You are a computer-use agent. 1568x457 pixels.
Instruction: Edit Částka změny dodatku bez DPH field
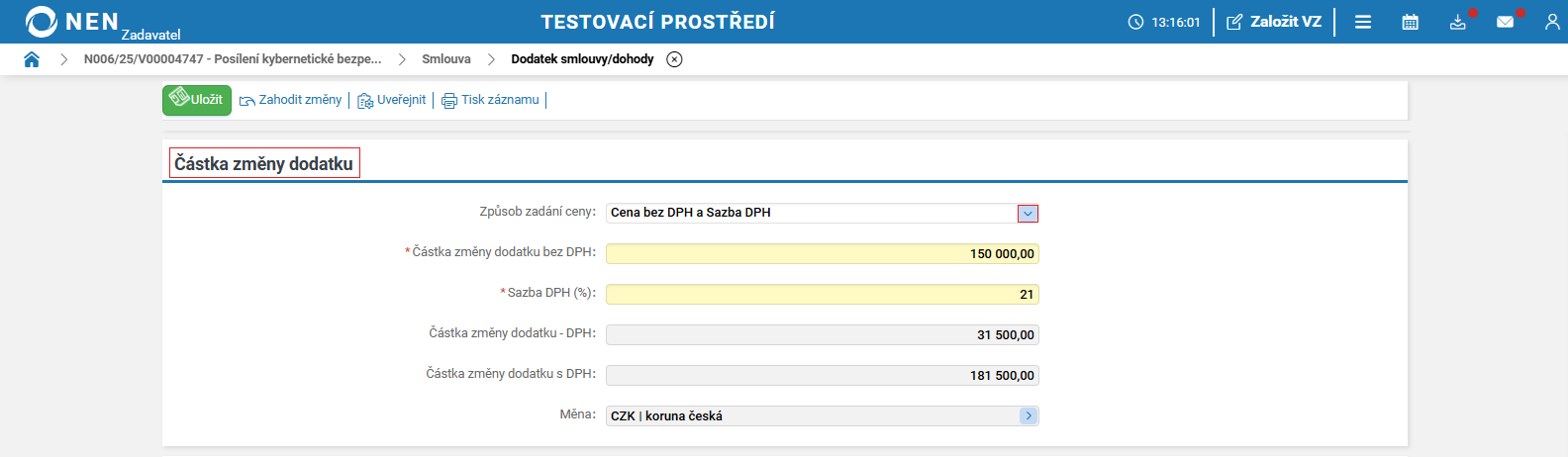pos(823,254)
